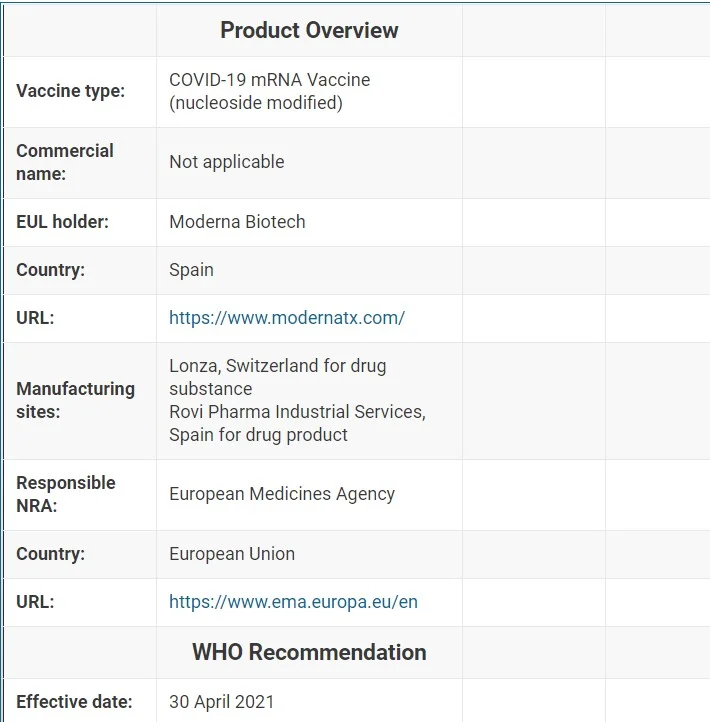Click the Responsible NRA label
710x722 pixels.
[x=65, y=494]
